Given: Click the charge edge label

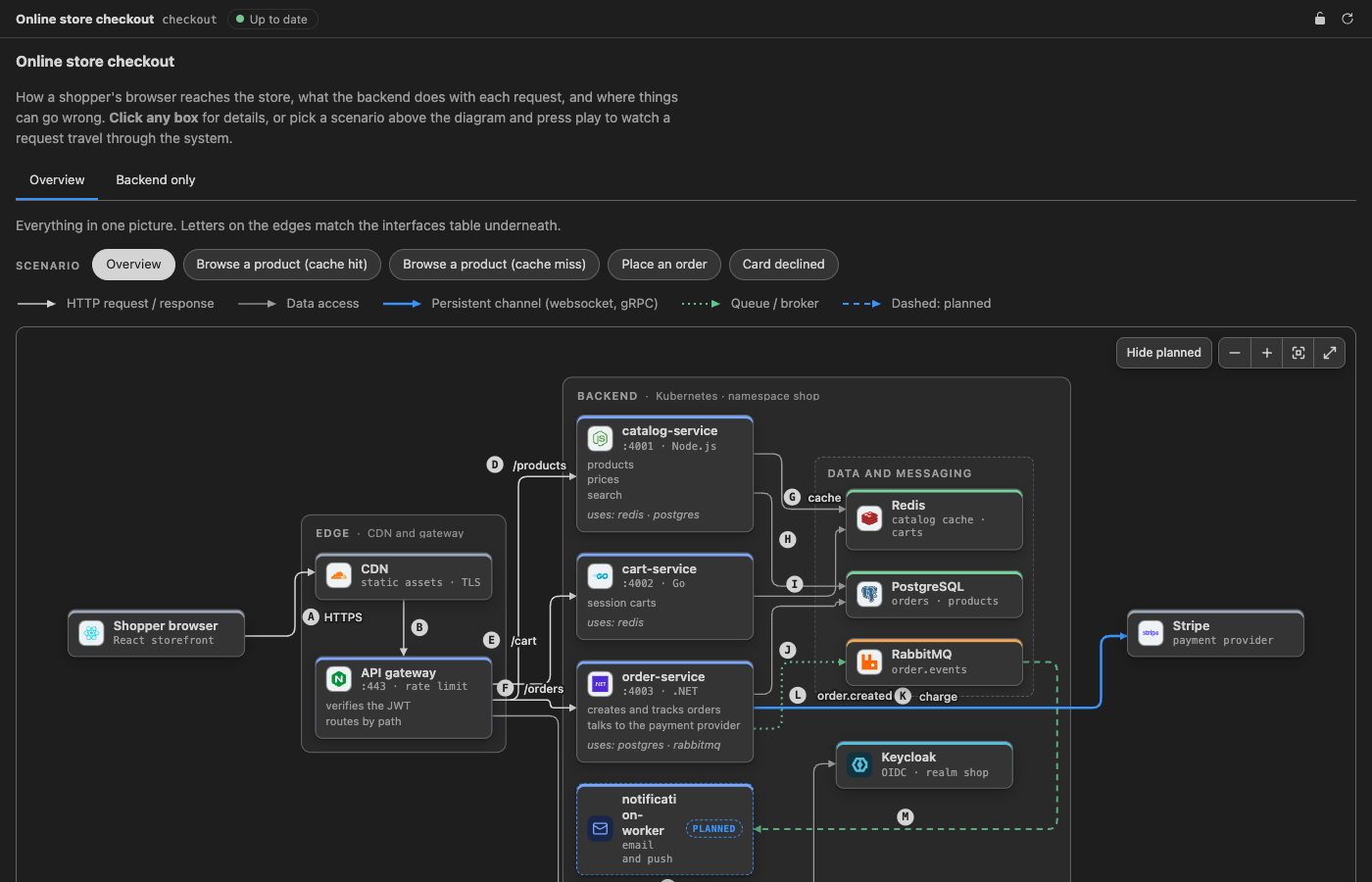Looking at the screenshot, I should [938, 697].
